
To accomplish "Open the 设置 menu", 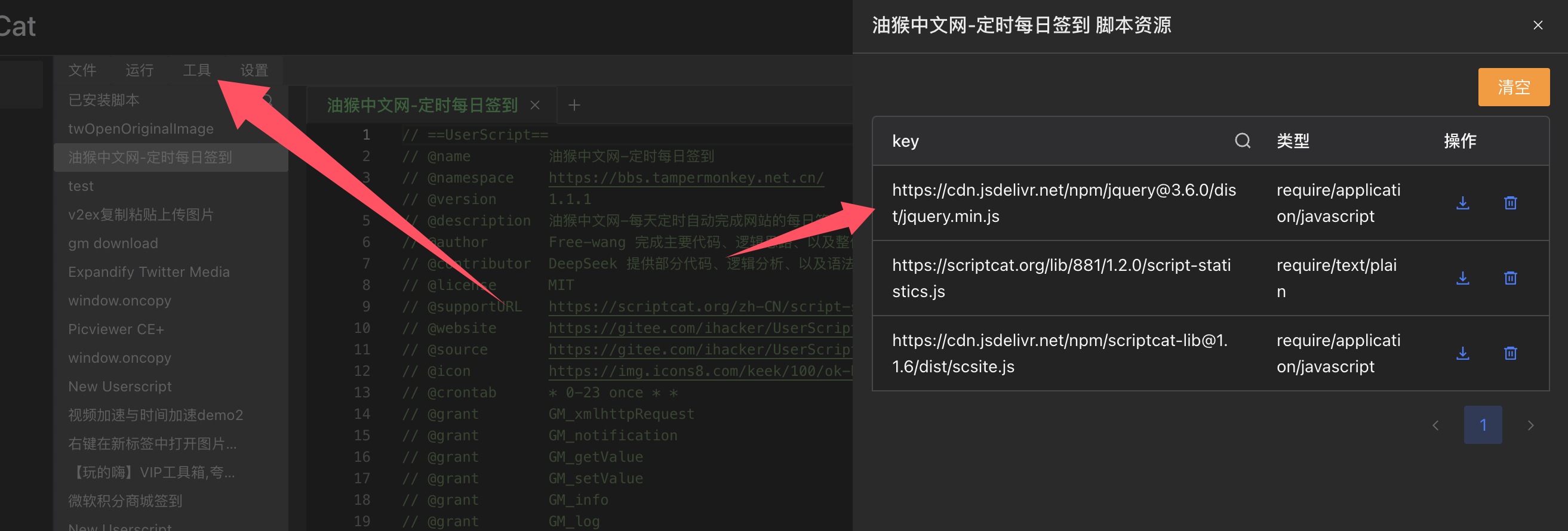I will pos(254,70).
